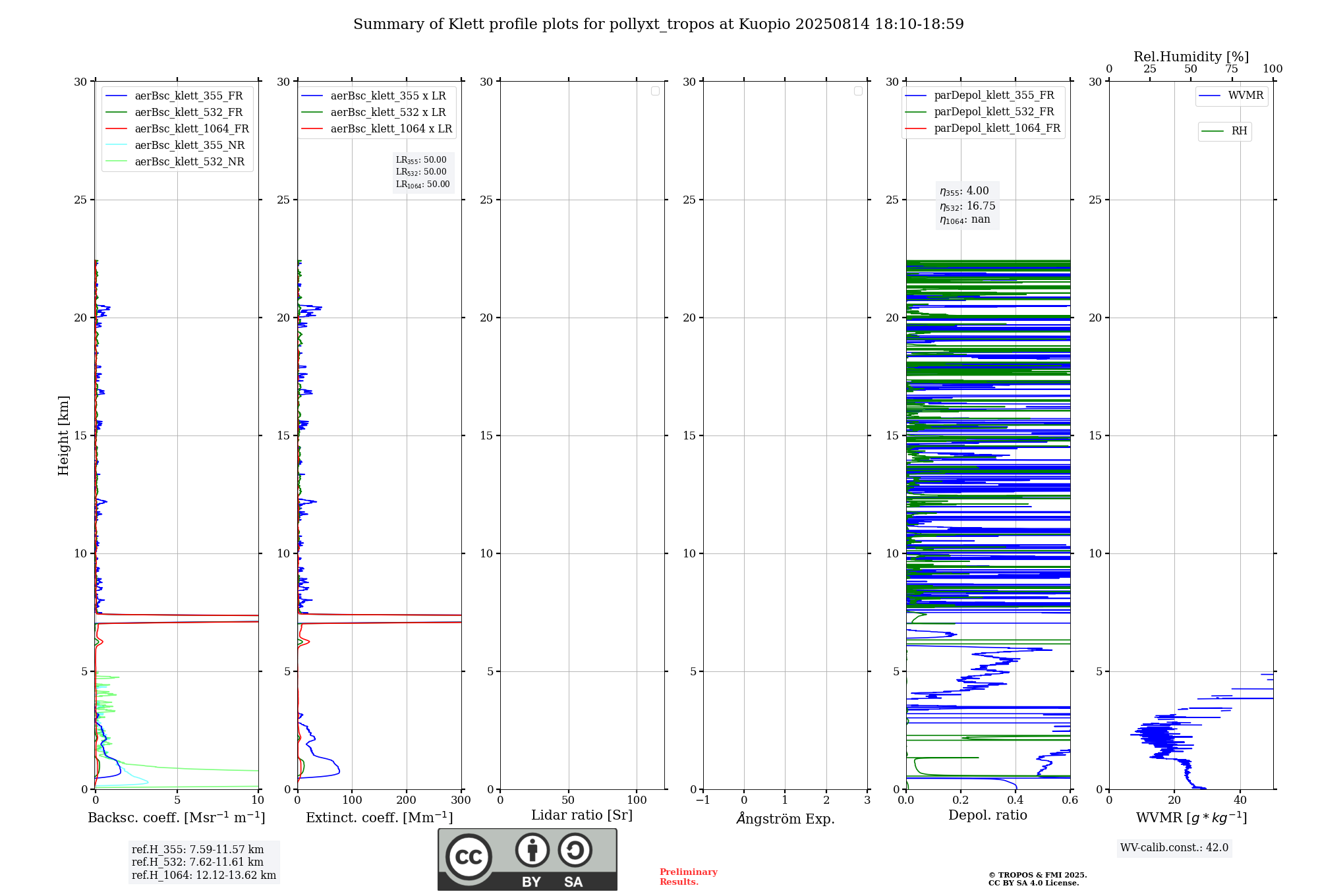Click the TROPOS & FMI 2025 copyright text
Screen dimensions: 1318x896
pos(1037,876)
